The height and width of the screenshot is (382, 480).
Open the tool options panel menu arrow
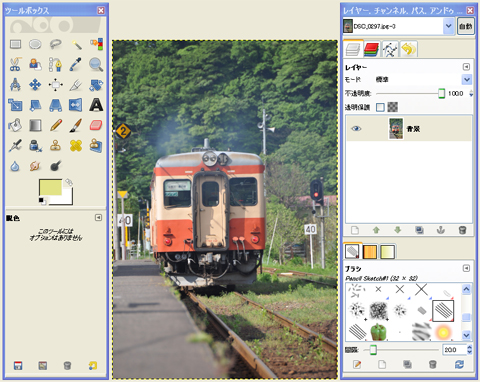98,218
